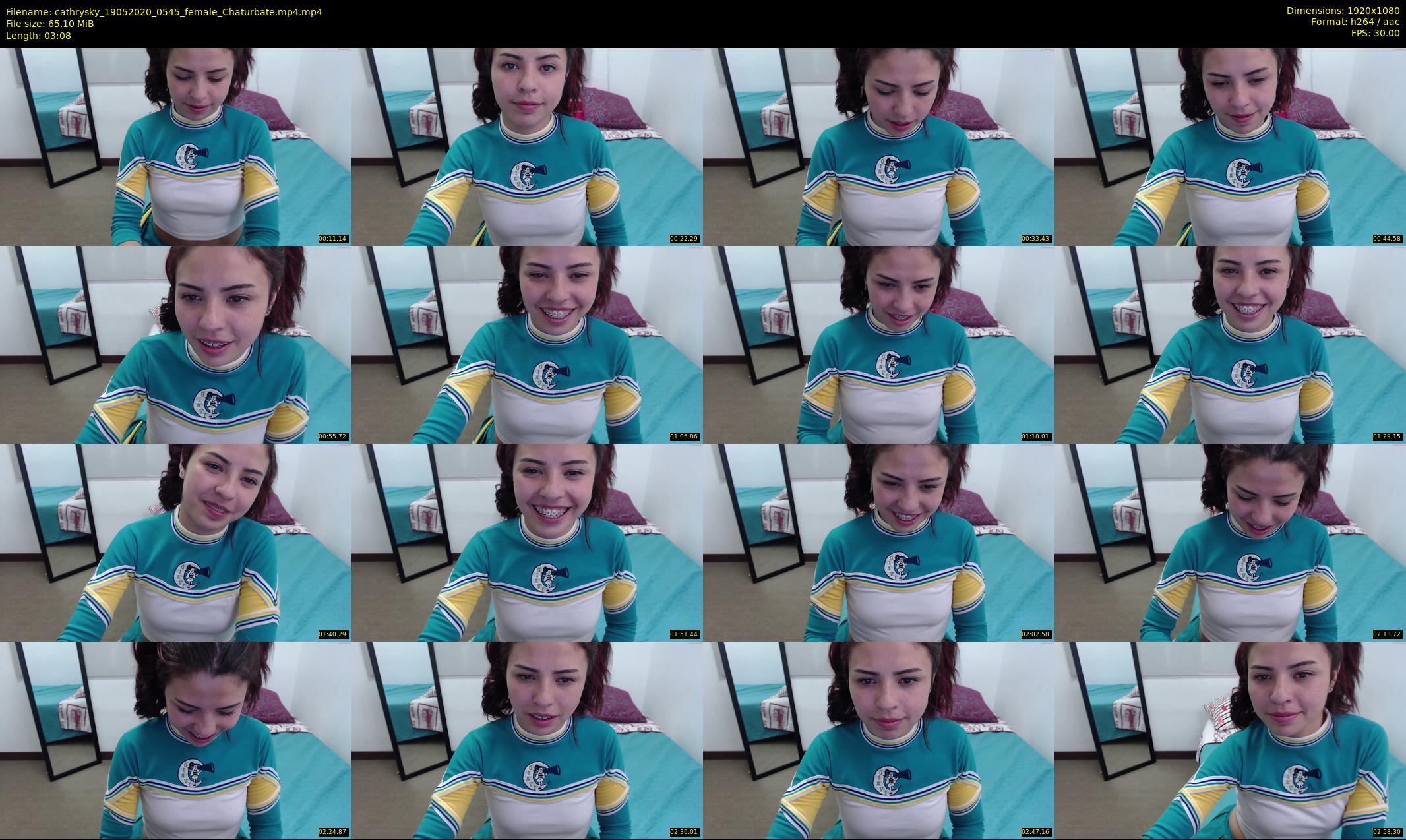Open the thumbnail marked 00:33.43
Viewport: 1406px width, 840px height.
point(878,146)
